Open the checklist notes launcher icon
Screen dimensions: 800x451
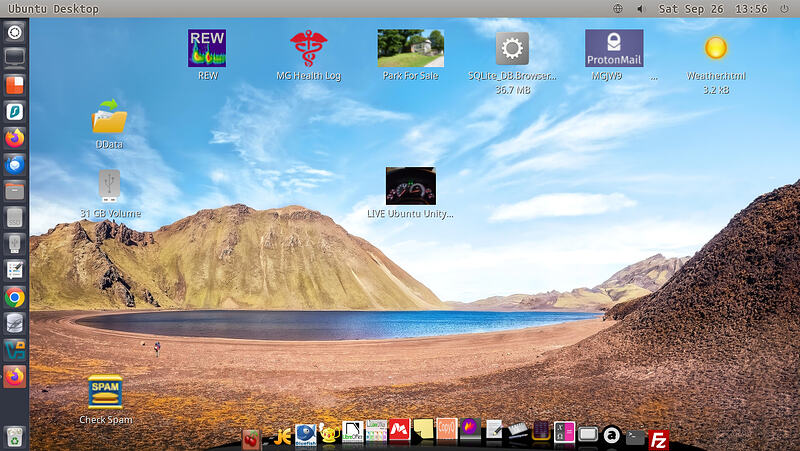[14, 271]
